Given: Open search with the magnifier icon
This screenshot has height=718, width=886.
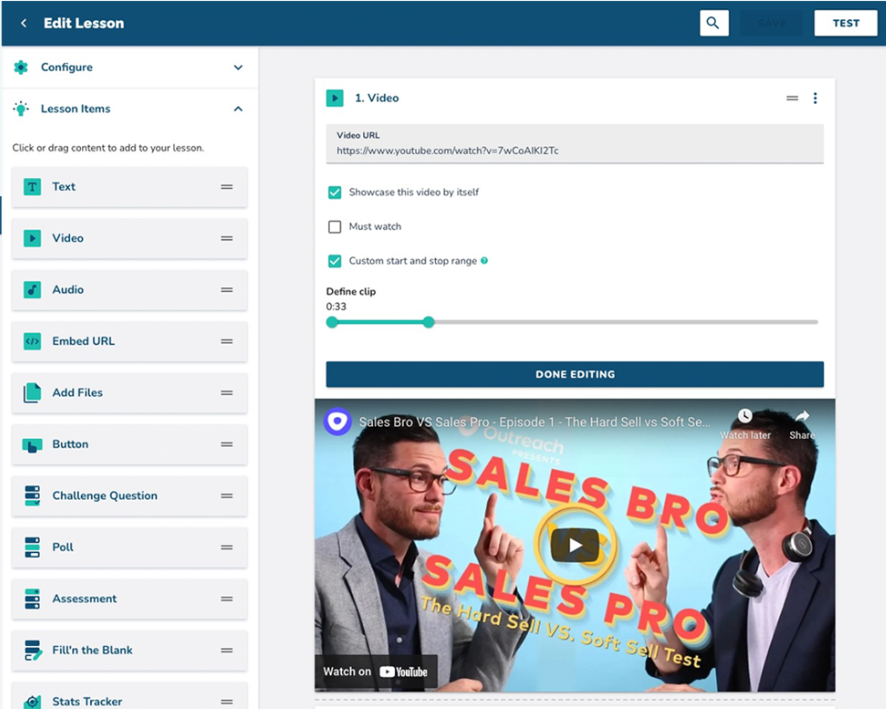Looking at the screenshot, I should pyautogui.click(x=714, y=23).
